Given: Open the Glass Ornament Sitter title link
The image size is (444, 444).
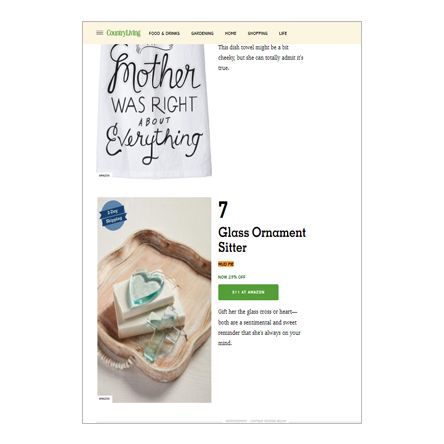Looking at the screenshot, I should (x=262, y=240).
